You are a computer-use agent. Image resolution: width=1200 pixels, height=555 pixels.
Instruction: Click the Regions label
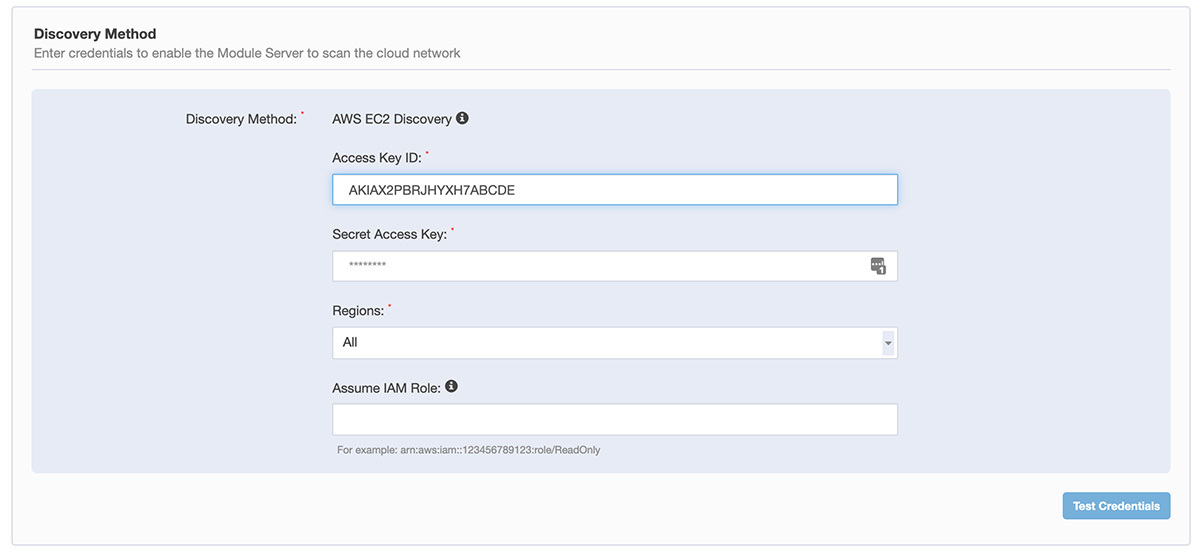pyautogui.click(x=358, y=311)
